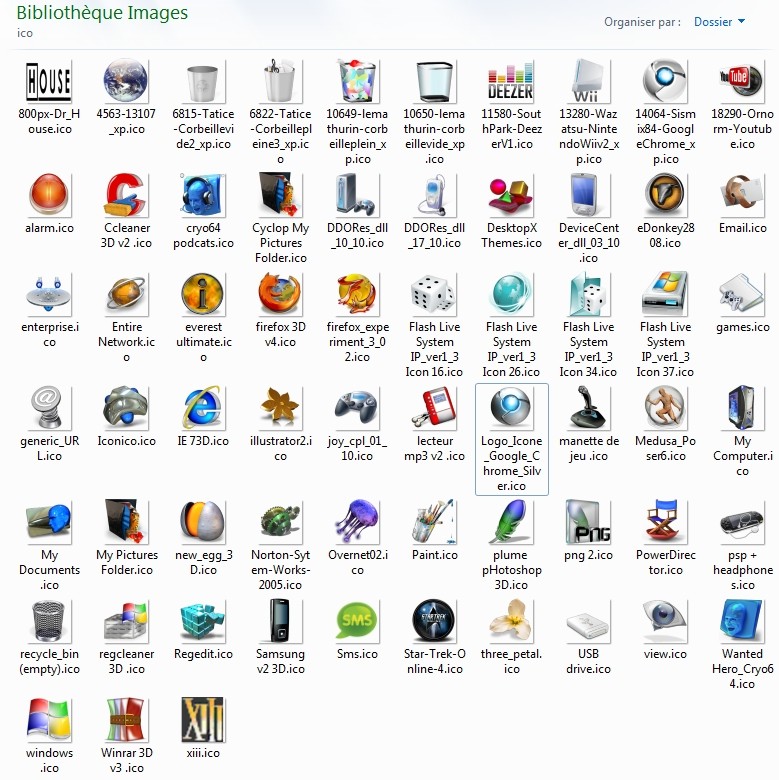Select the Ccleaner 3D v2 icon
Screen dimensions: 779x780
pos(126,195)
